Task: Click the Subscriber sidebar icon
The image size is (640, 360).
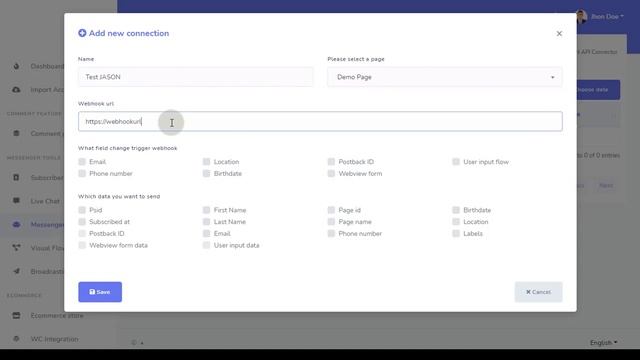Action: click(x=16, y=178)
